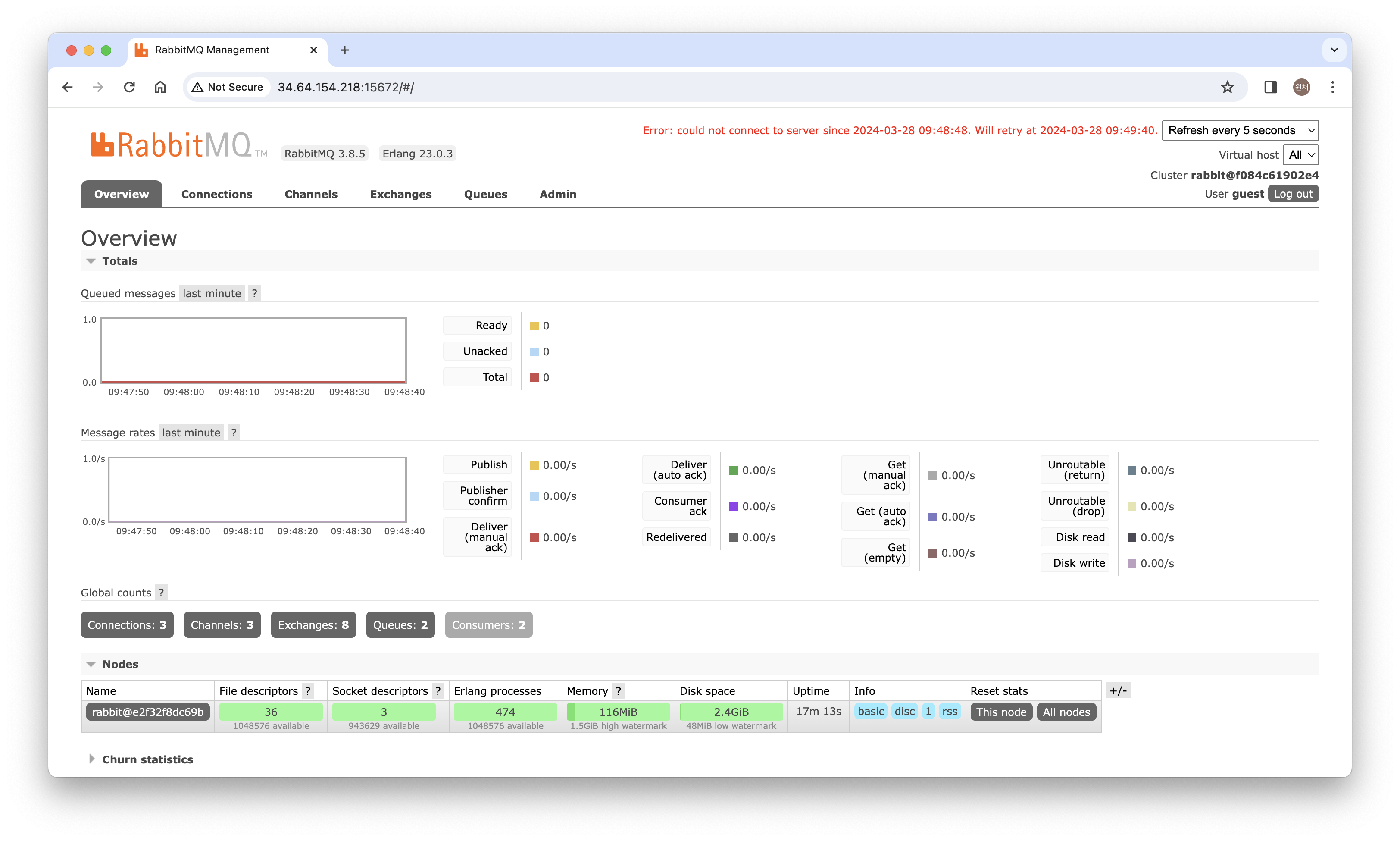Toggle Total series in chart

tap(478, 377)
